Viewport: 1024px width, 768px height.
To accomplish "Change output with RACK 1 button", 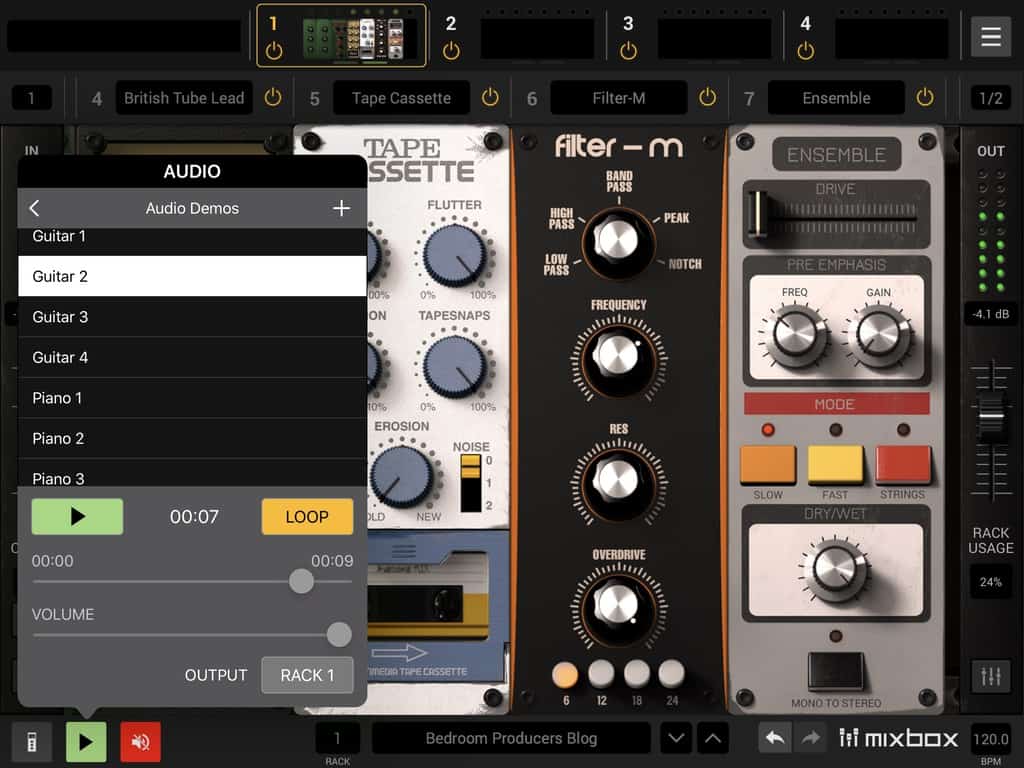I will 307,675.
